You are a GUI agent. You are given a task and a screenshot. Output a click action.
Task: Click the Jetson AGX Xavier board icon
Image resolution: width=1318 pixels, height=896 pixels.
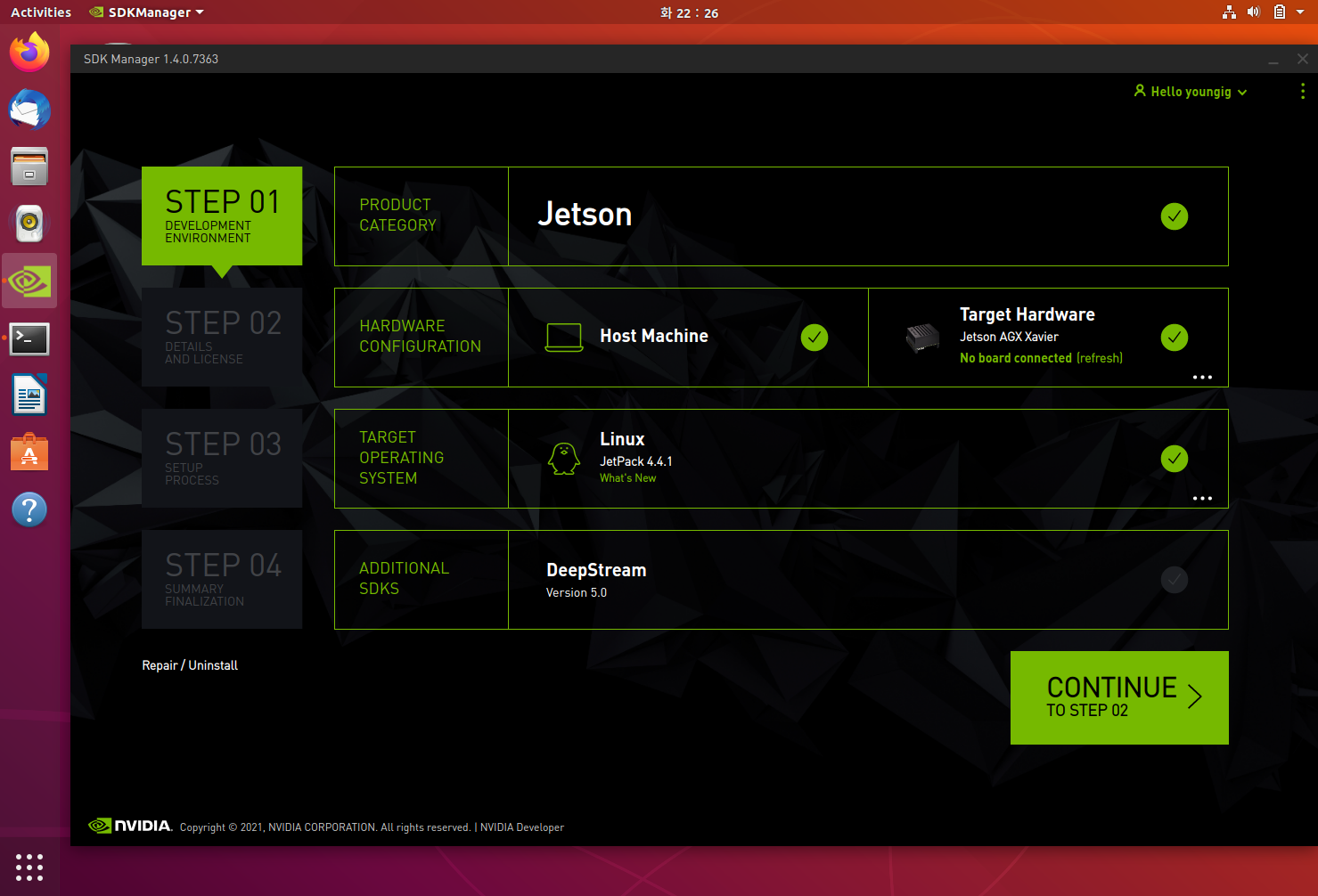point(922,338)
